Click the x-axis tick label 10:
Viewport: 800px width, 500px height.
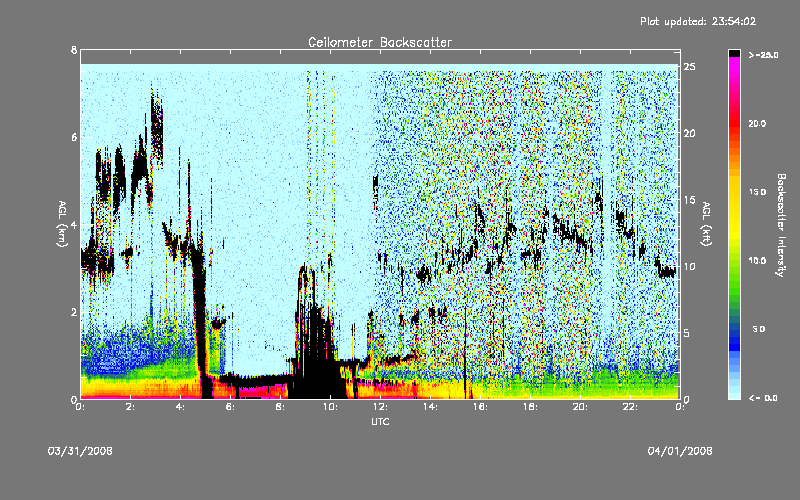point(331,407)
